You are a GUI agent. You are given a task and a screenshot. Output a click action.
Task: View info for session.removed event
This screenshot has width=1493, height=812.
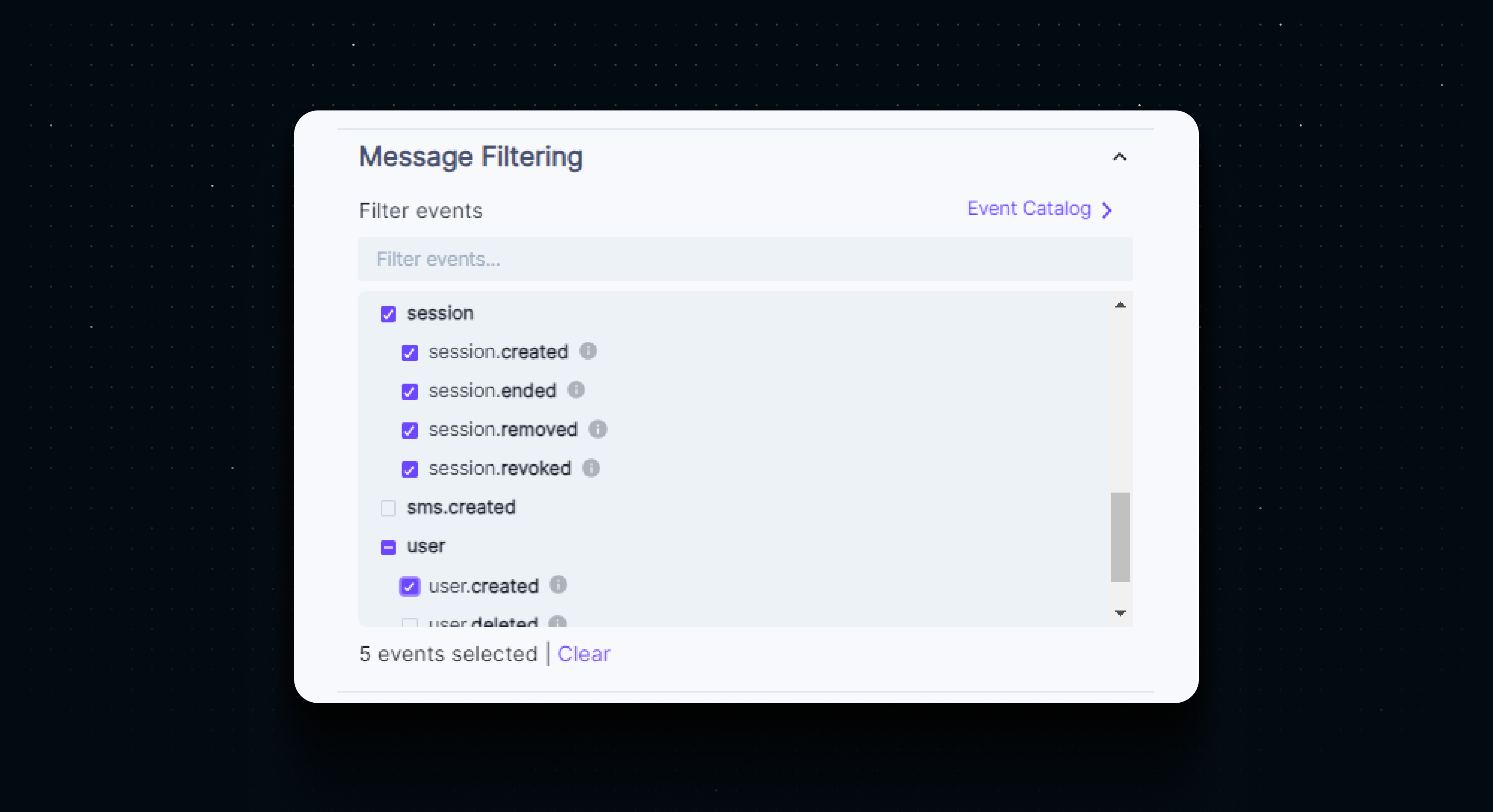598,430
